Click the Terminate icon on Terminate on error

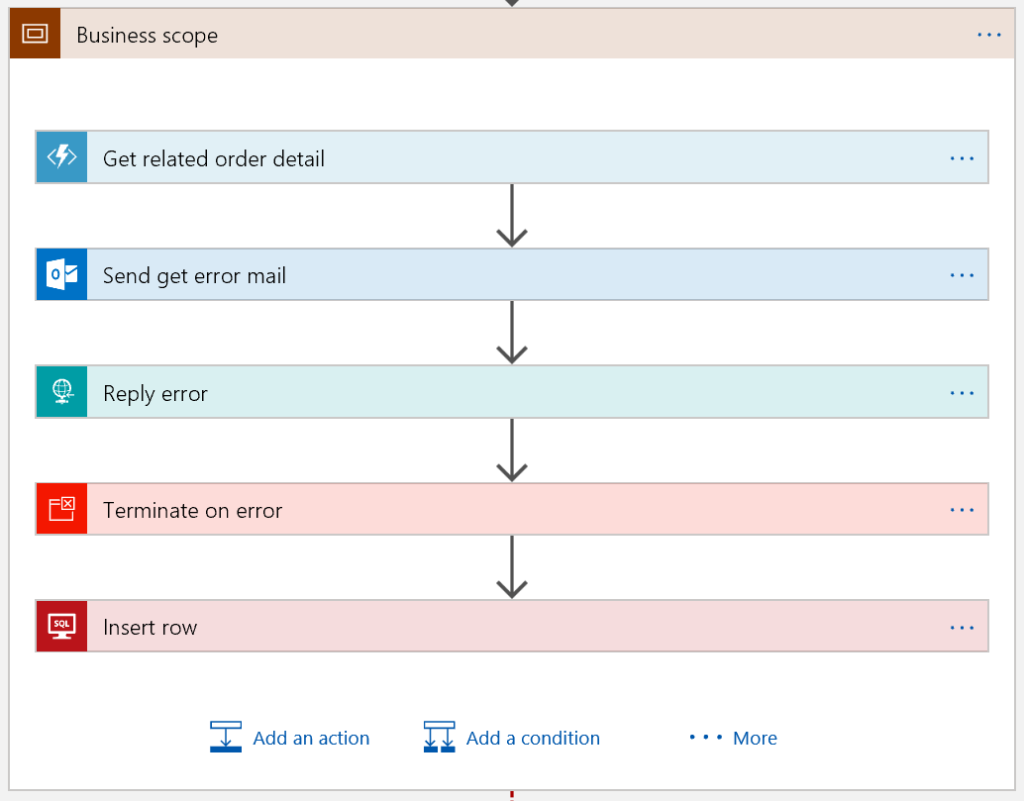point(62,509)
